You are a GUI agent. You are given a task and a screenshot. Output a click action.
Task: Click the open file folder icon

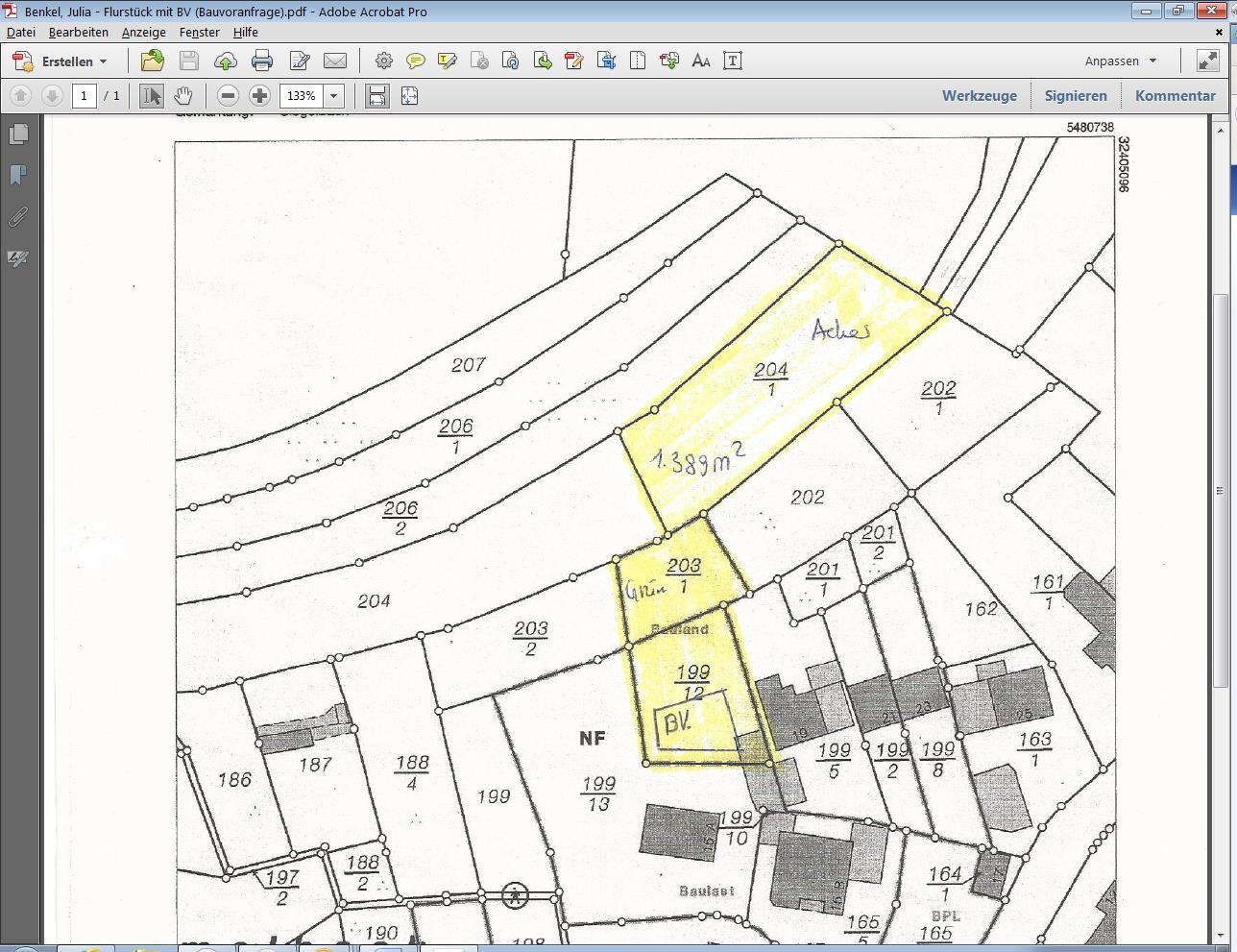click(x=152, y=61)
